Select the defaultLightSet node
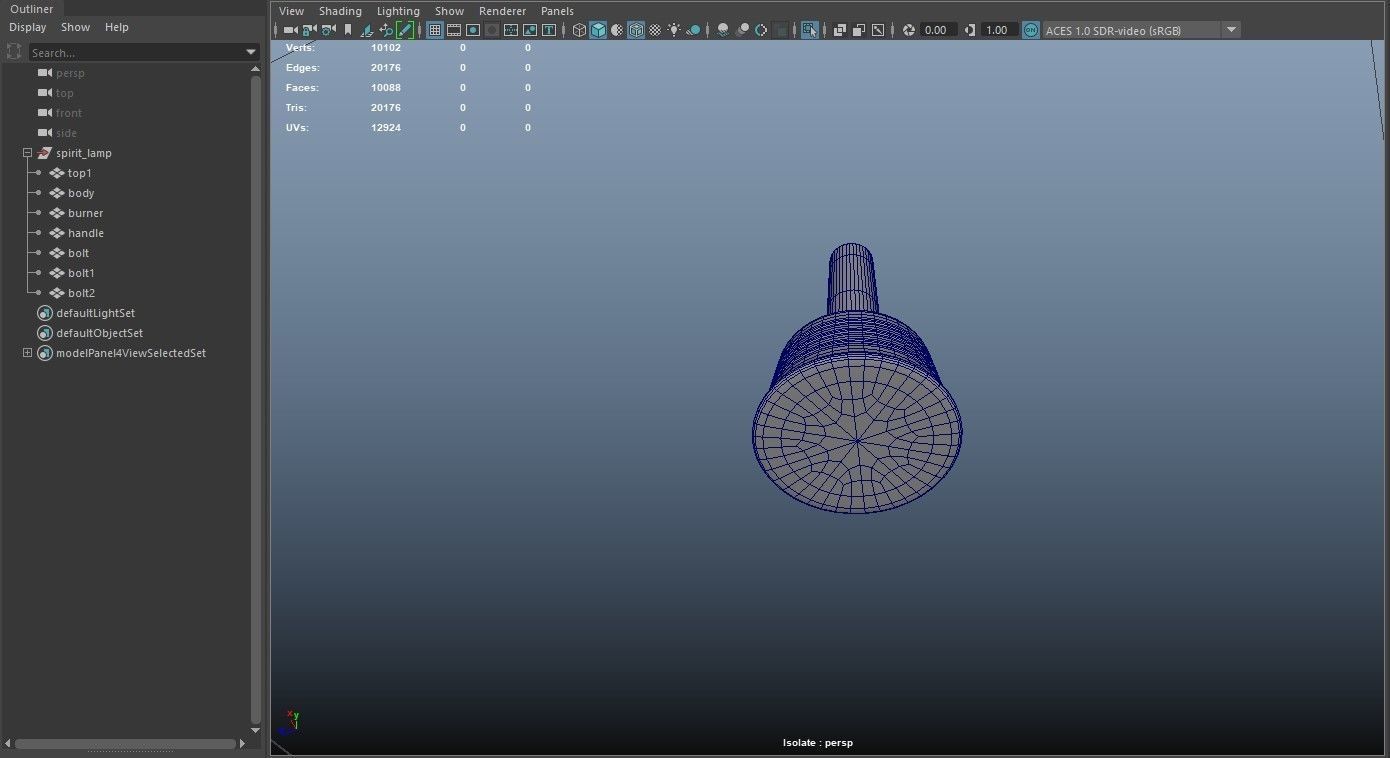Screen dimensions: 1390x758 tap(95, 313)
